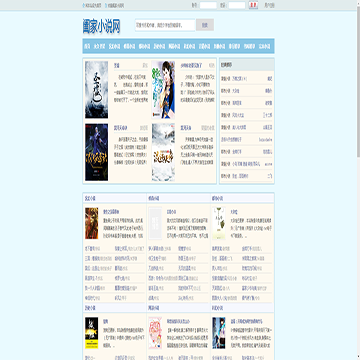The image size is (360, 360).
Task: Open the fiery red-orange cover
Action: tap(92, 223)
